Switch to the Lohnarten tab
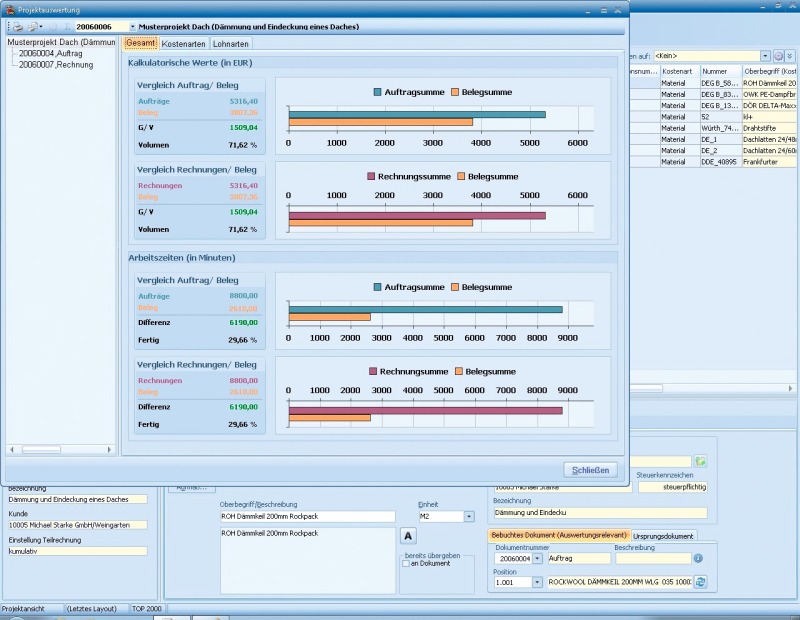Screen dimensions: 800x620 click(x=231, y=44)
